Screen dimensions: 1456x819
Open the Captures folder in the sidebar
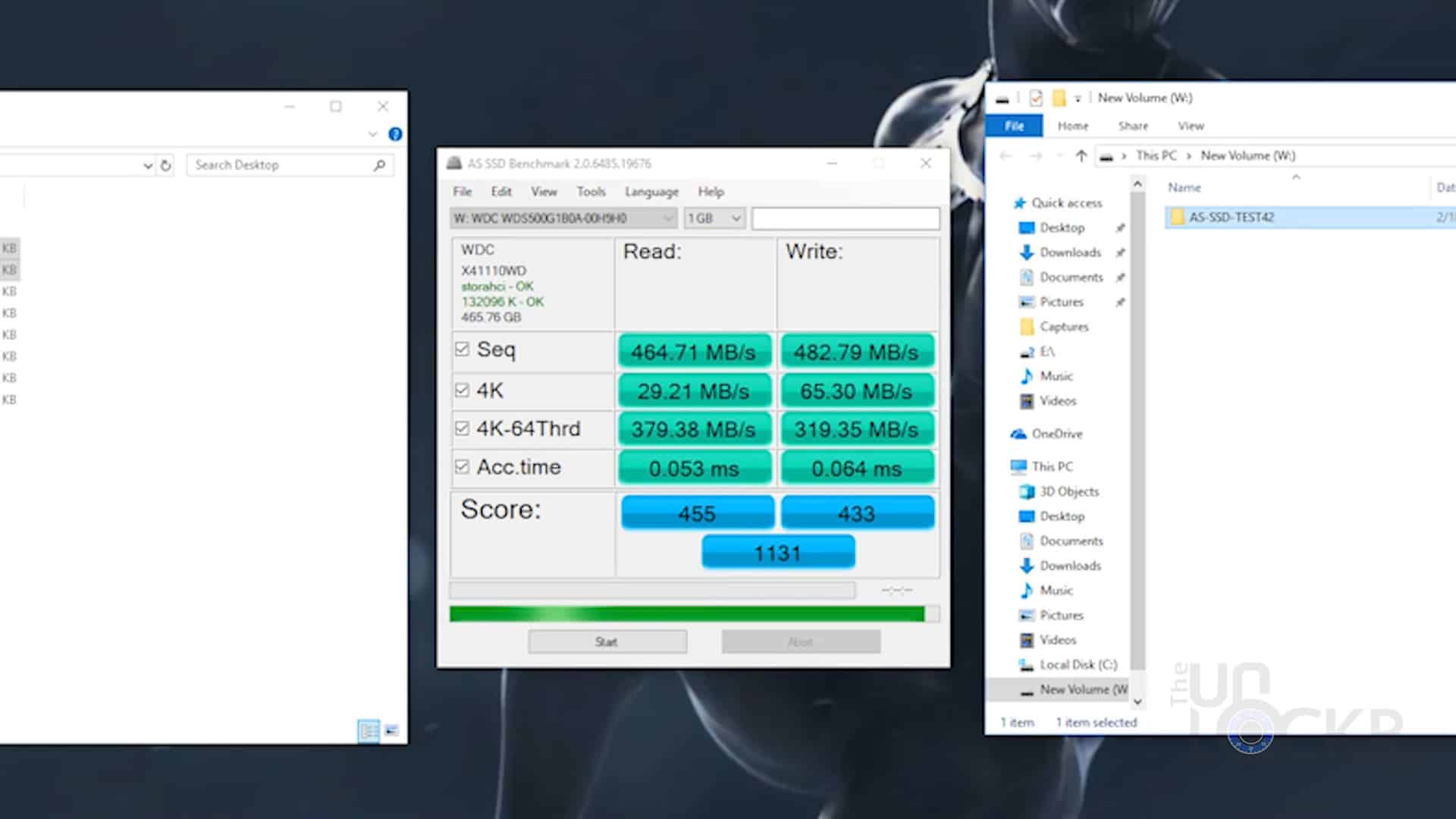(x=1064, y=326)
